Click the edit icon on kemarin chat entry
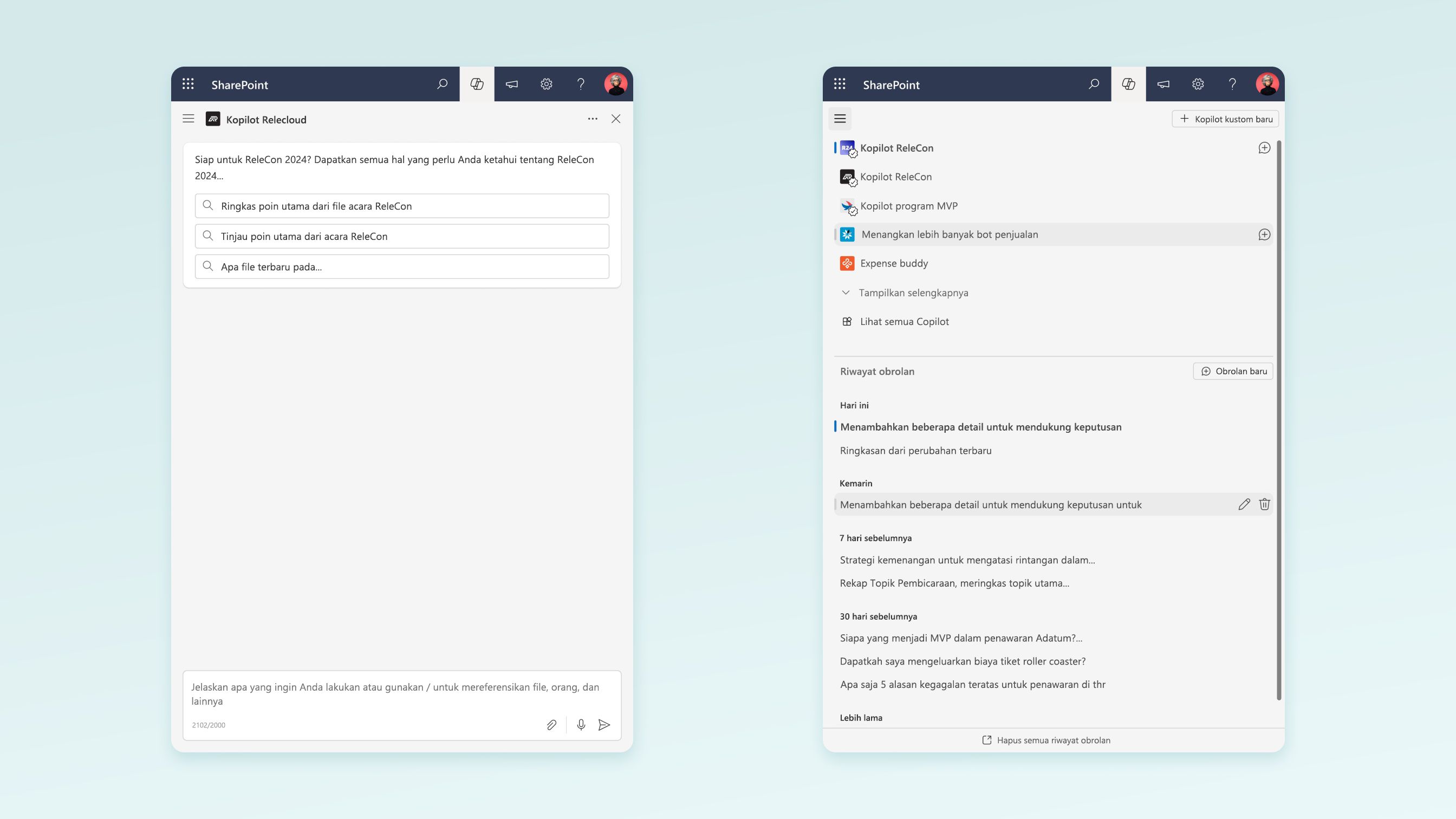1456x819 pixels. click(x=1244, y=504)
